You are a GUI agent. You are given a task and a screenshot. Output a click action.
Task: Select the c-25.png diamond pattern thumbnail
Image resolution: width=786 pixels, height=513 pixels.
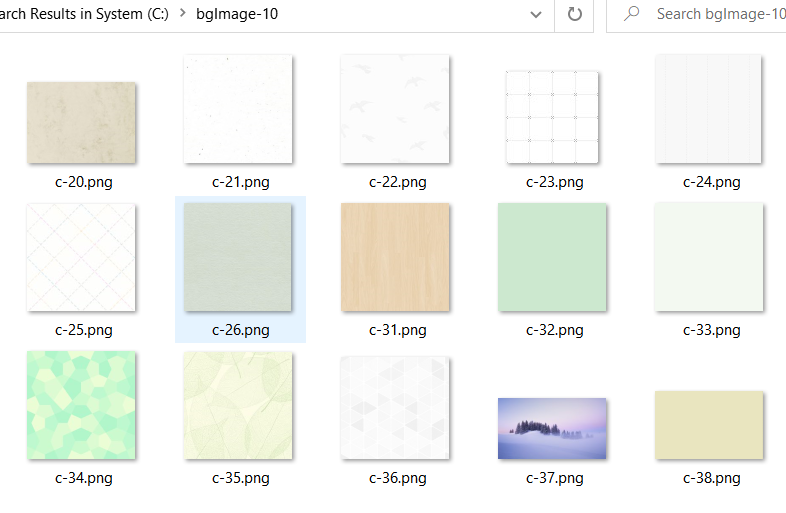pyautogui.click(x=81, y=257)
